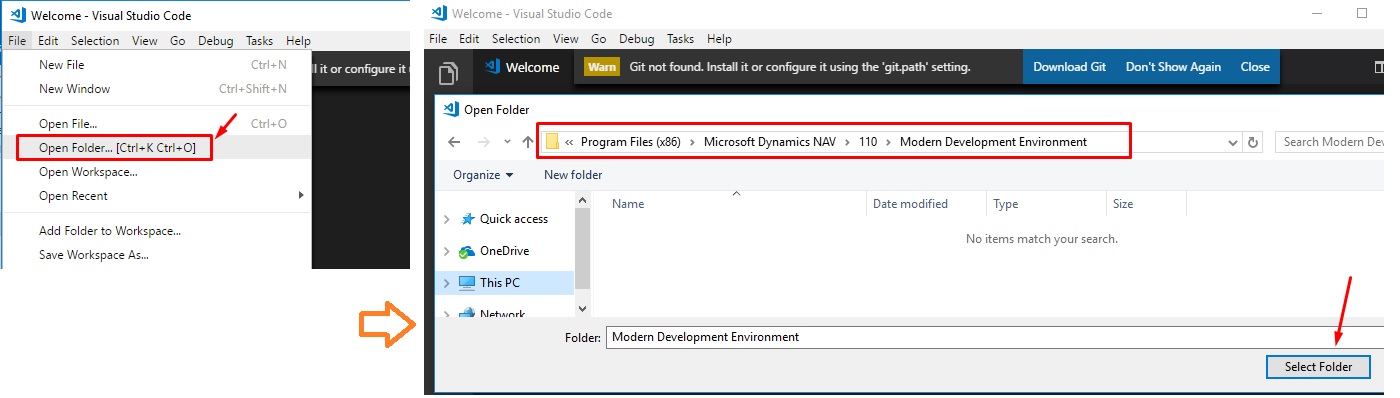The width and height of the screenshot is (1400, 398).
Task: Click Modern Development Environment breadcrumb
Action: point(993,142)
